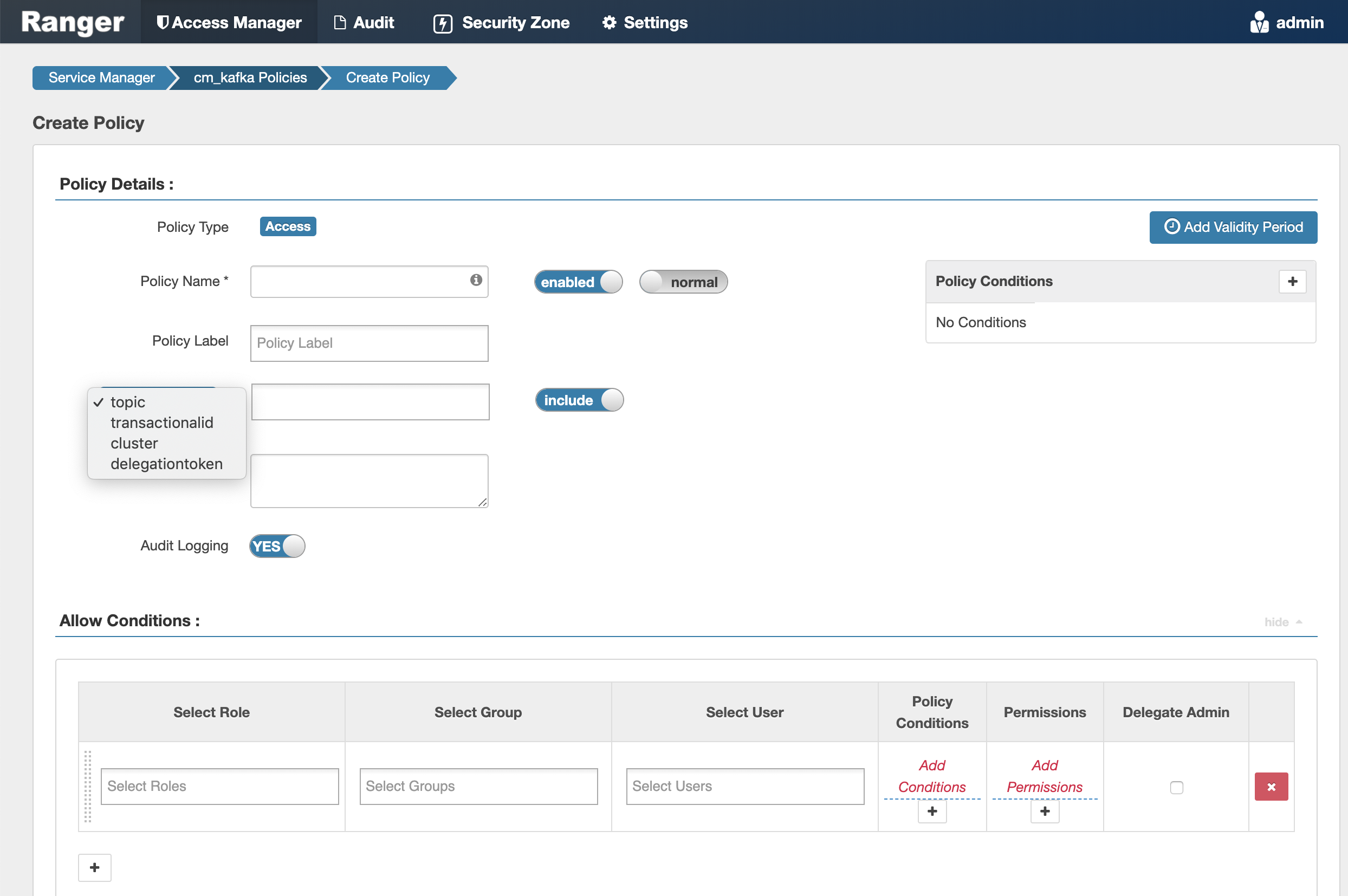Delete the allow condition row with the red X

coord(1271,787)
